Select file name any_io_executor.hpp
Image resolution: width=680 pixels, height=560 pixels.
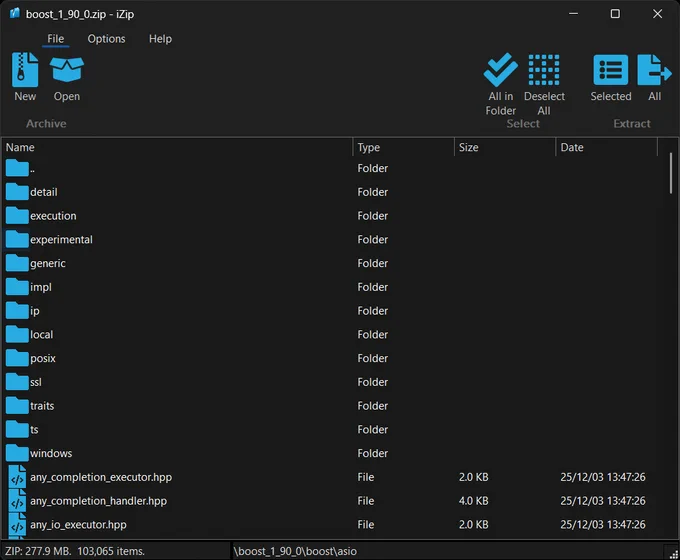[x=78, y=525]
